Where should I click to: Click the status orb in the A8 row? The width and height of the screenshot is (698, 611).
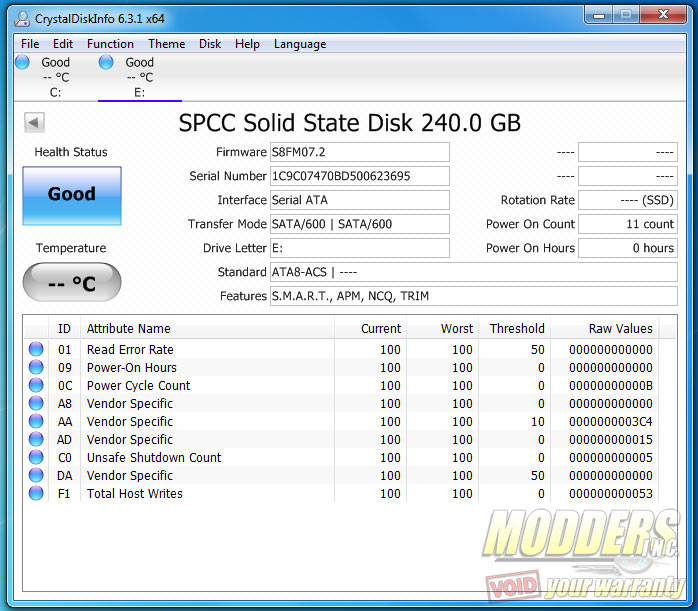(x=36, y=404)
